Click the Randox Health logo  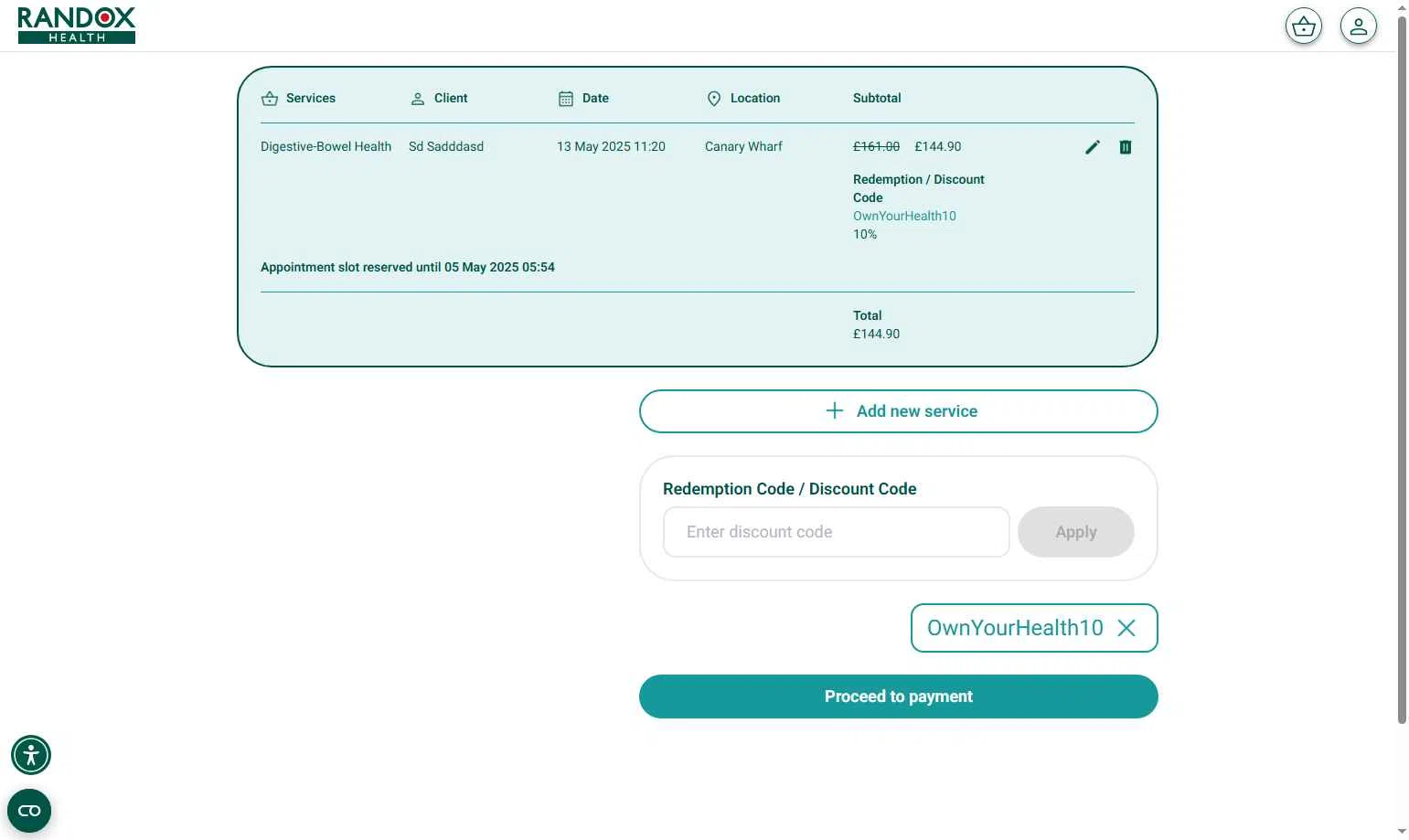77,26
